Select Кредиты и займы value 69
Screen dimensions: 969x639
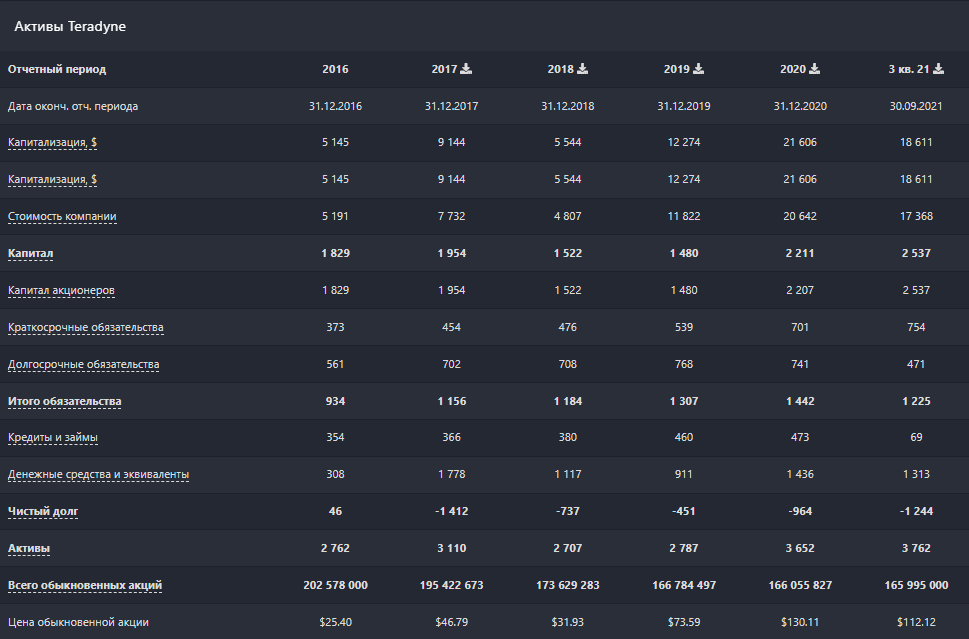tap(916, 438)
